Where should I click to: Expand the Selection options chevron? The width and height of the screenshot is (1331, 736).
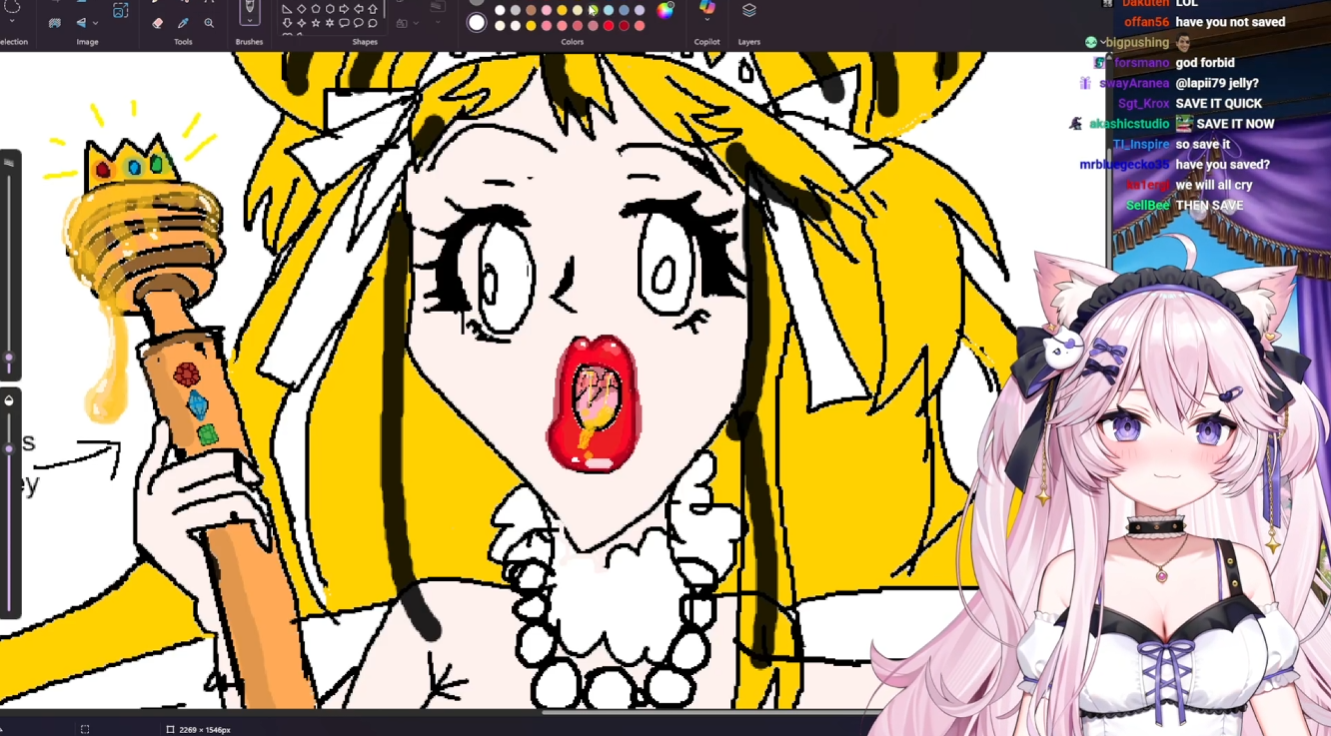[14, 19]
